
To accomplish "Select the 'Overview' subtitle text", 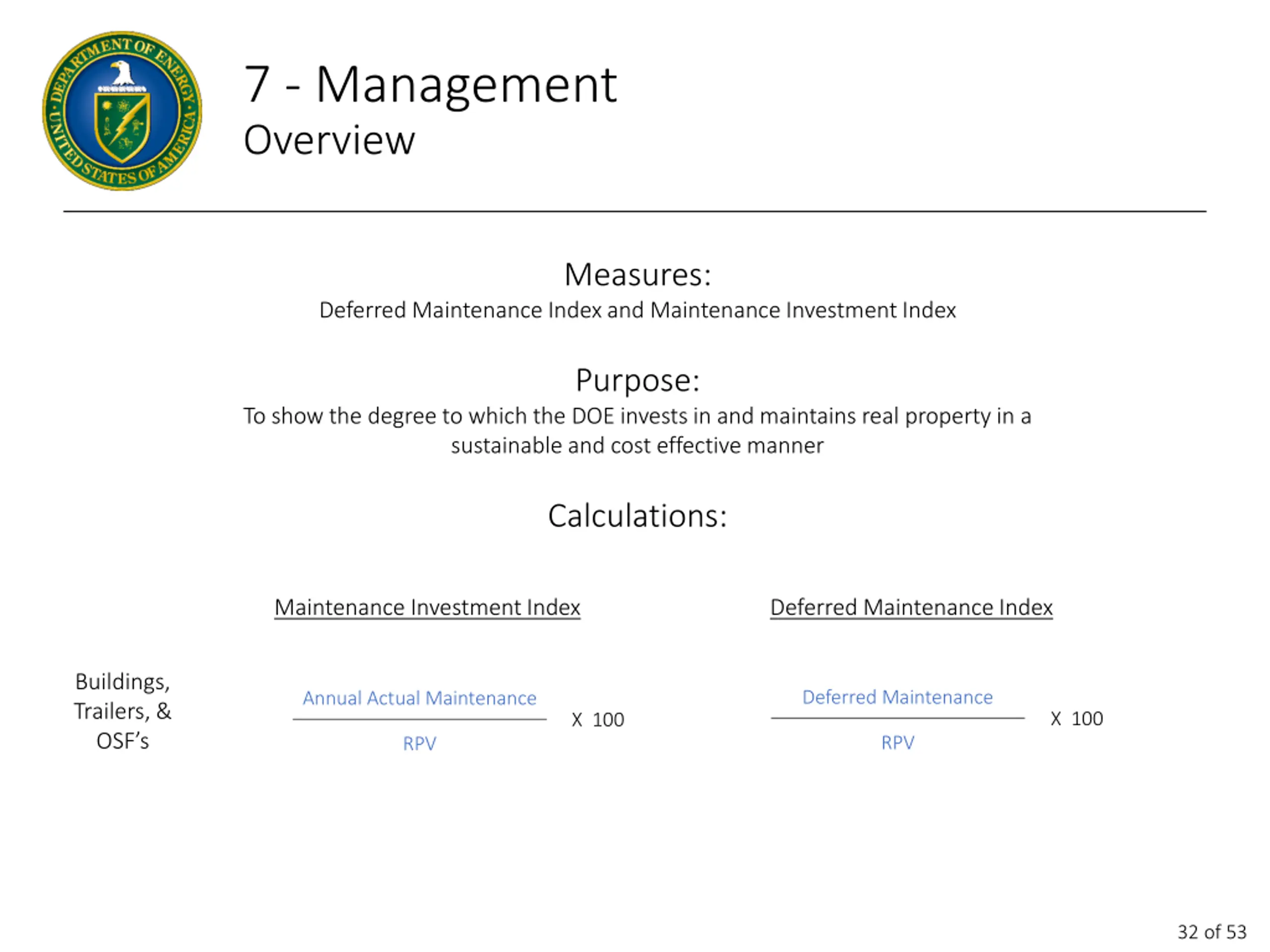I will [x=329, y=140].
